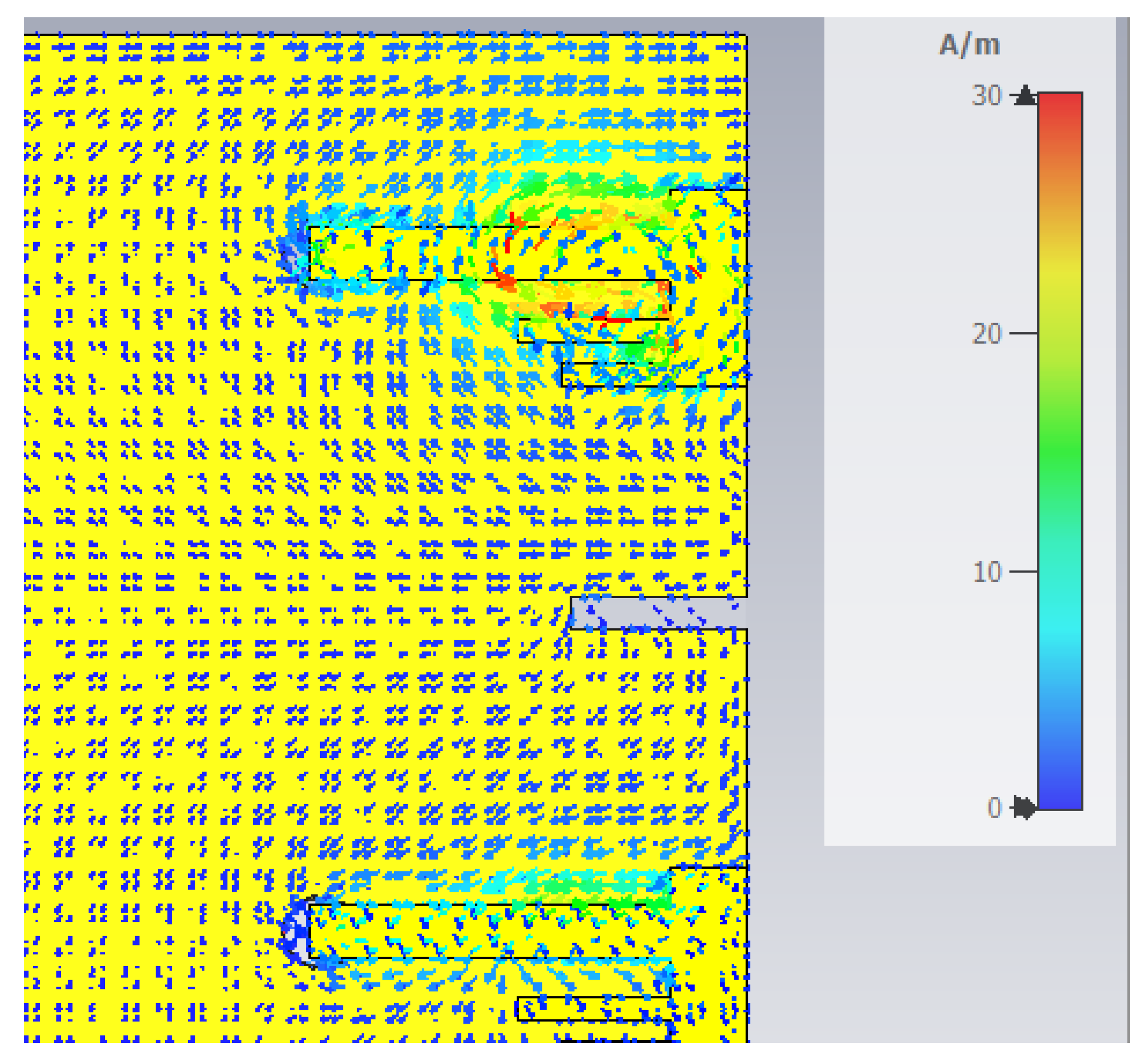Pick the long upper rectangular slot interior
Image resolution: width=1148 pixels, height=1062 pixels.
402,253
